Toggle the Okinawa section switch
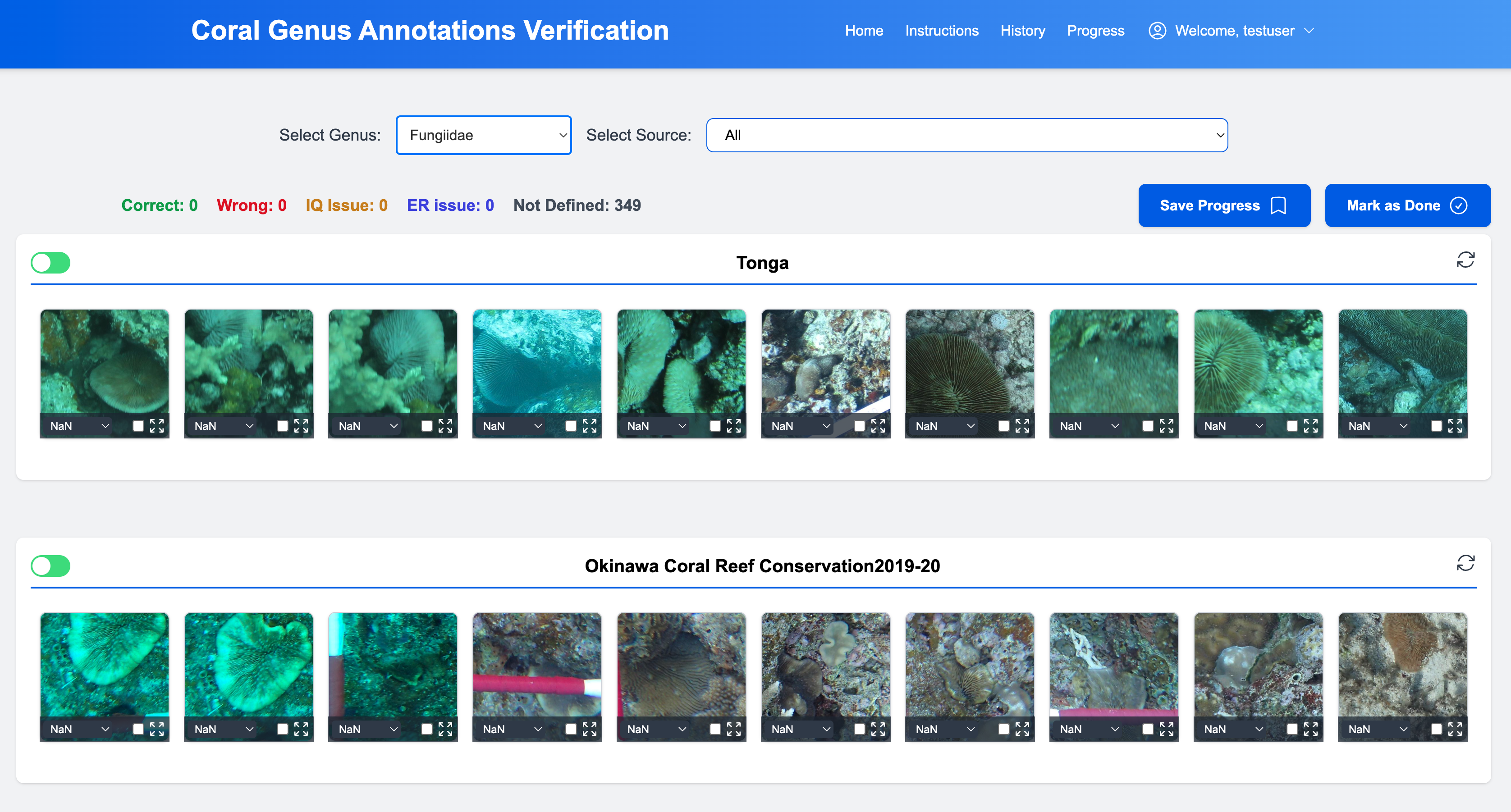Screen dimensions: 1511x812 50,566
